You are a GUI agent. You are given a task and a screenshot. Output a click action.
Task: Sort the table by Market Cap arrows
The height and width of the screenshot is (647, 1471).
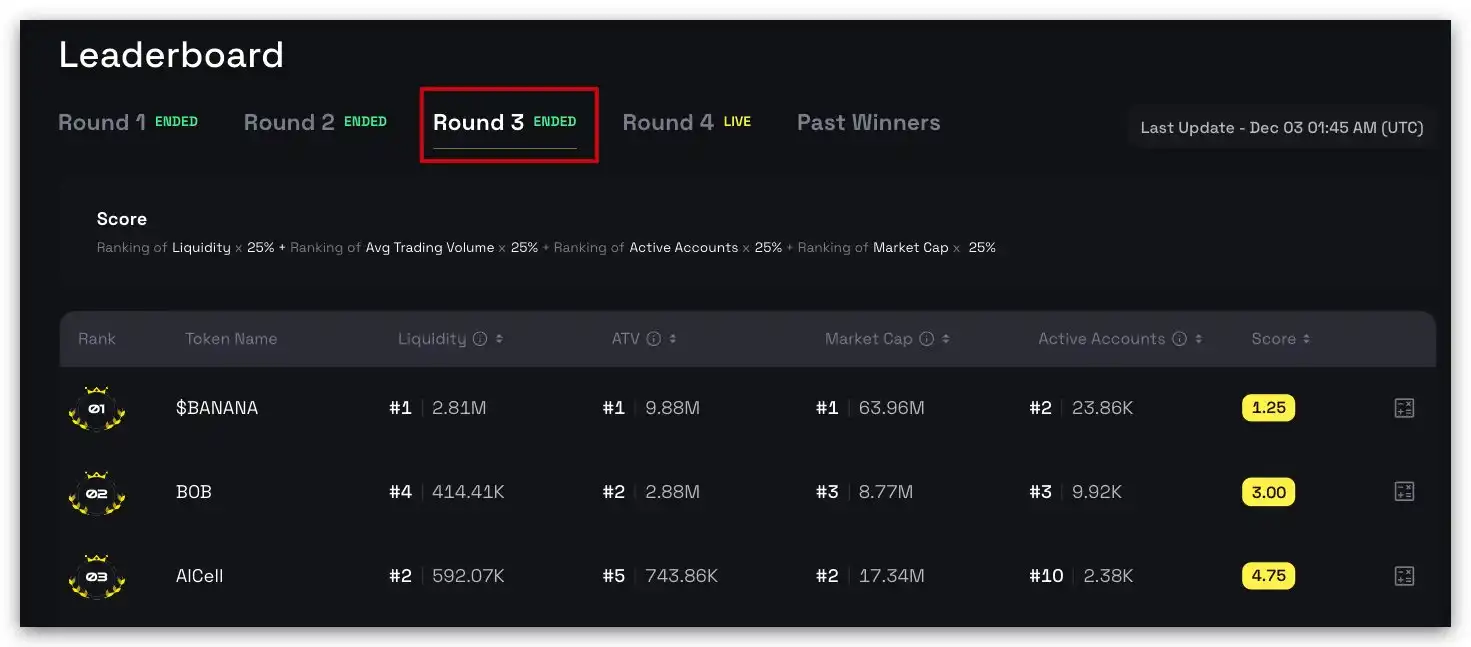click(x=946, y=339)
